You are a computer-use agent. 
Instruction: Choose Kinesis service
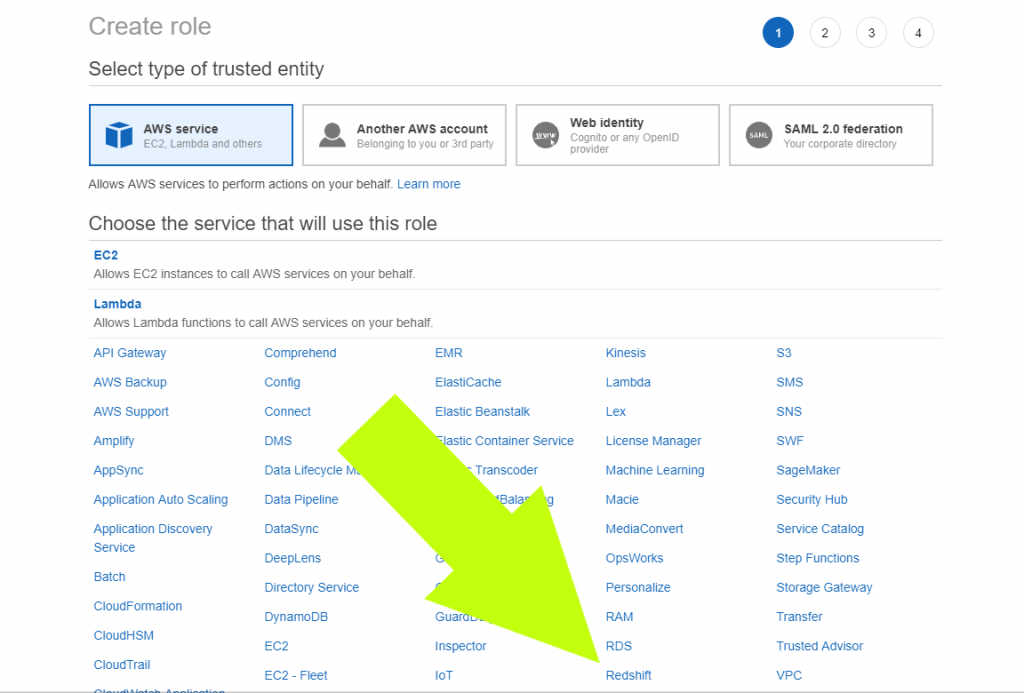click(626, 353)
